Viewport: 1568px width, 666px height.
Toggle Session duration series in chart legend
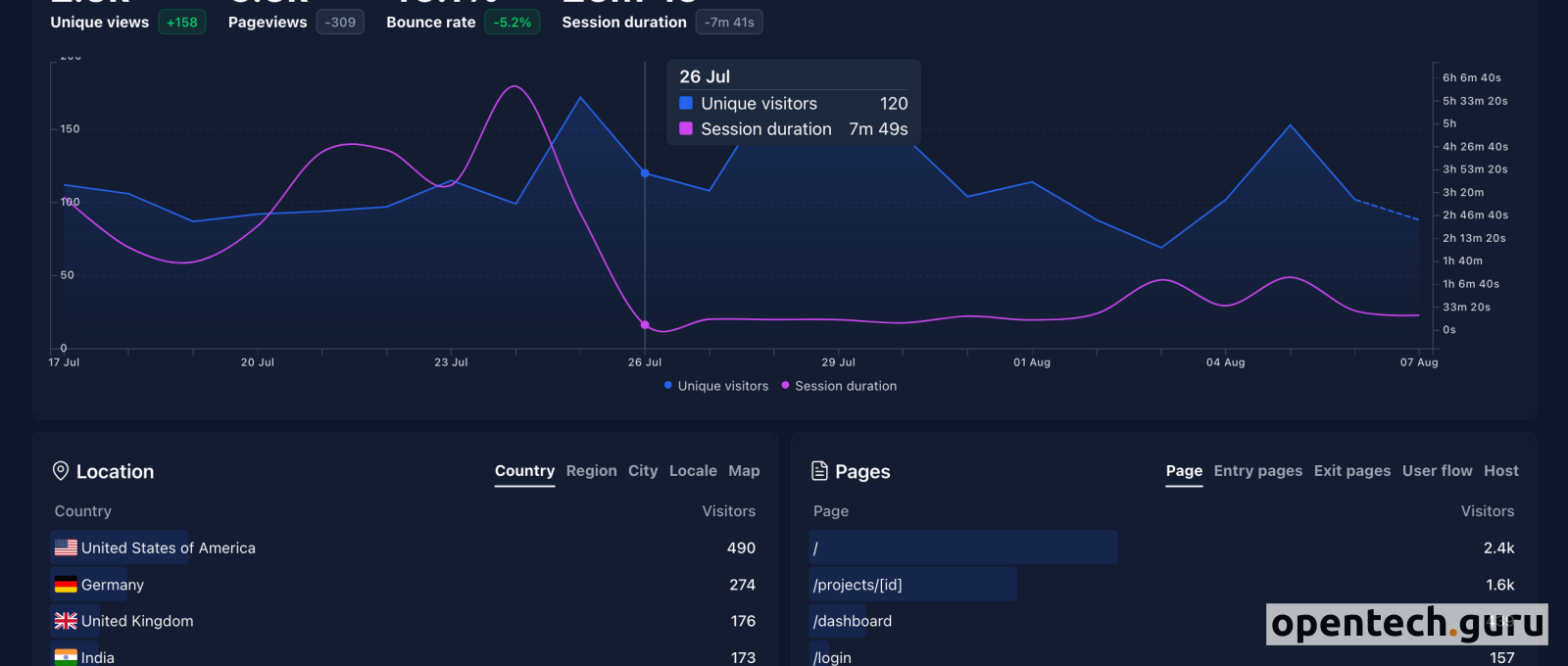(839, 386)
